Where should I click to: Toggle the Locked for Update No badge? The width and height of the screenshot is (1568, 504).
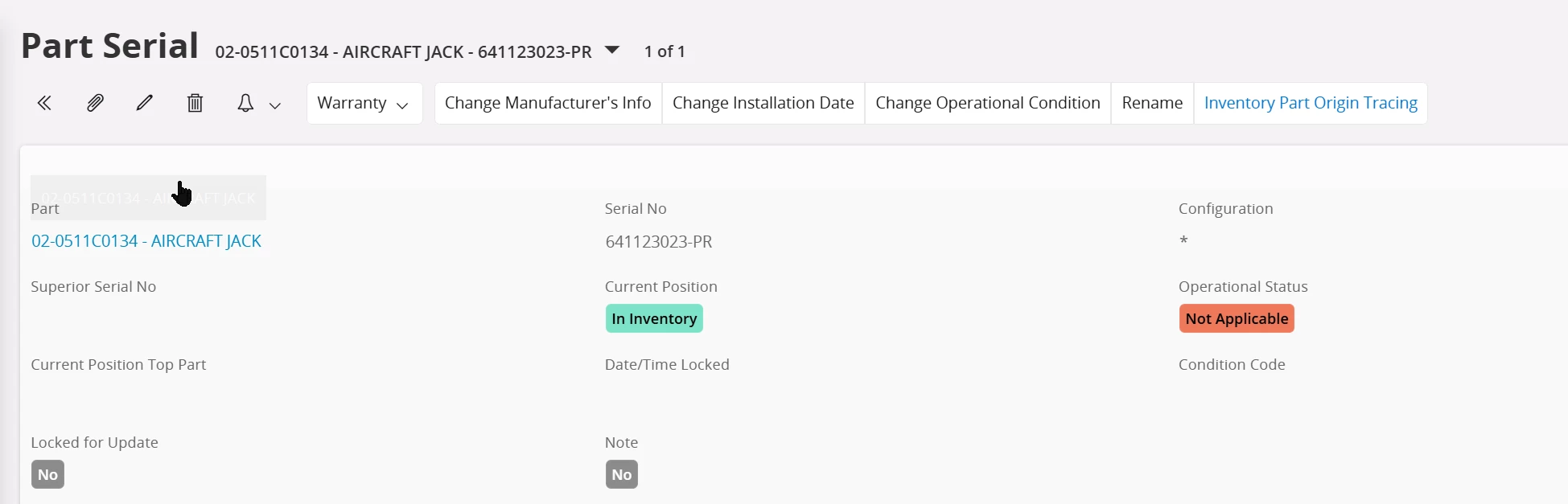click(47, 474)
